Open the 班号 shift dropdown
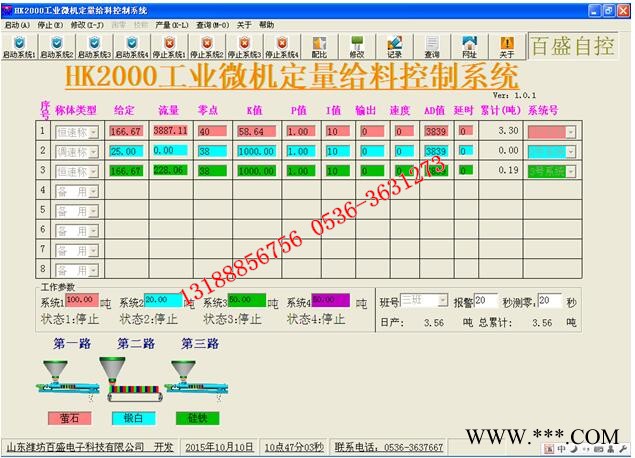 443,300
